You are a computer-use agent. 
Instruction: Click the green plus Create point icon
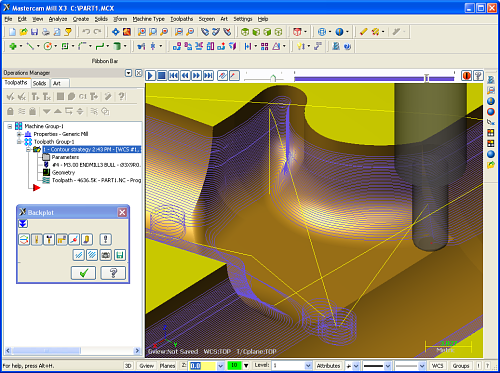click(13, 46)
